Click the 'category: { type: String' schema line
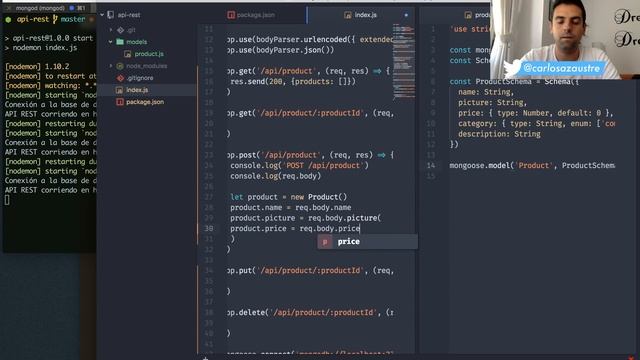Viewport: 640px width, 360px height. 536,124
